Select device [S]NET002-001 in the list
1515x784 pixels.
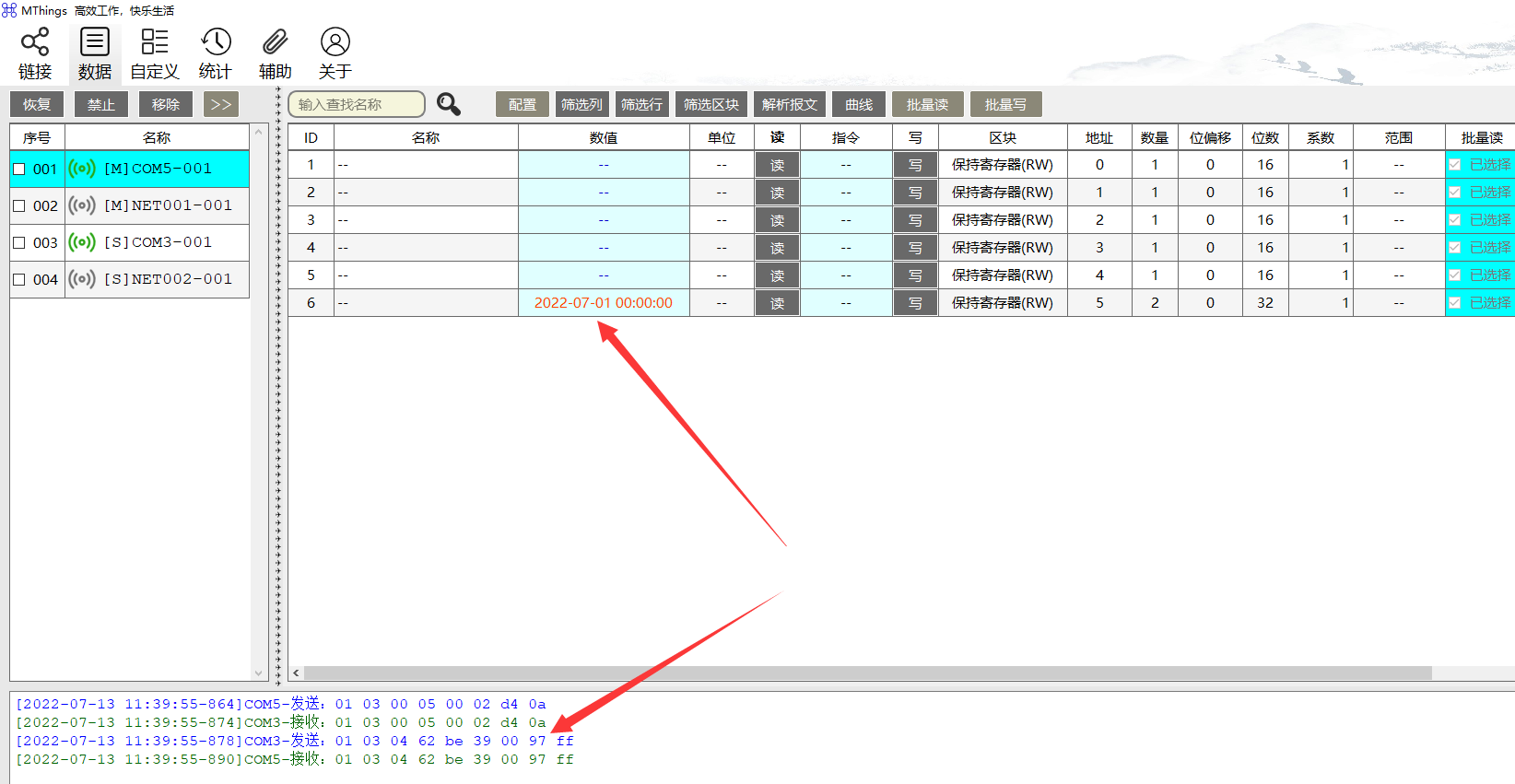click(x=168, y=279)
